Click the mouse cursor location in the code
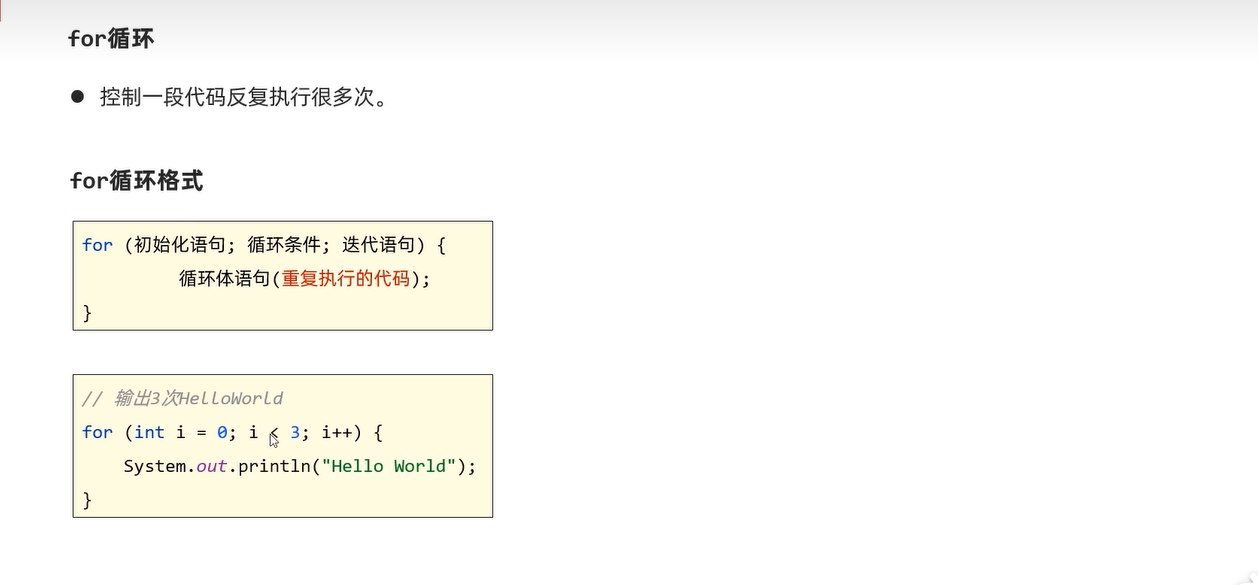Viewport: 1258px width, 585px height. (x=272, y=436)
